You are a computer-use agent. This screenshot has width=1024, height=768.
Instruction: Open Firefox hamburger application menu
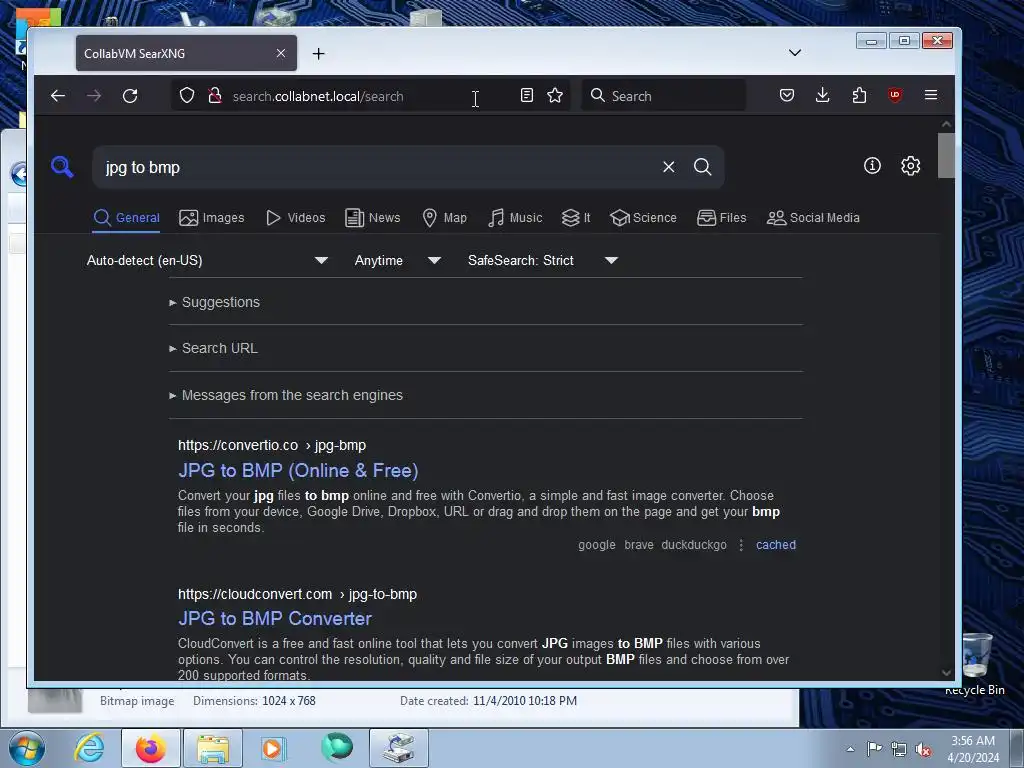coord(931,95)
